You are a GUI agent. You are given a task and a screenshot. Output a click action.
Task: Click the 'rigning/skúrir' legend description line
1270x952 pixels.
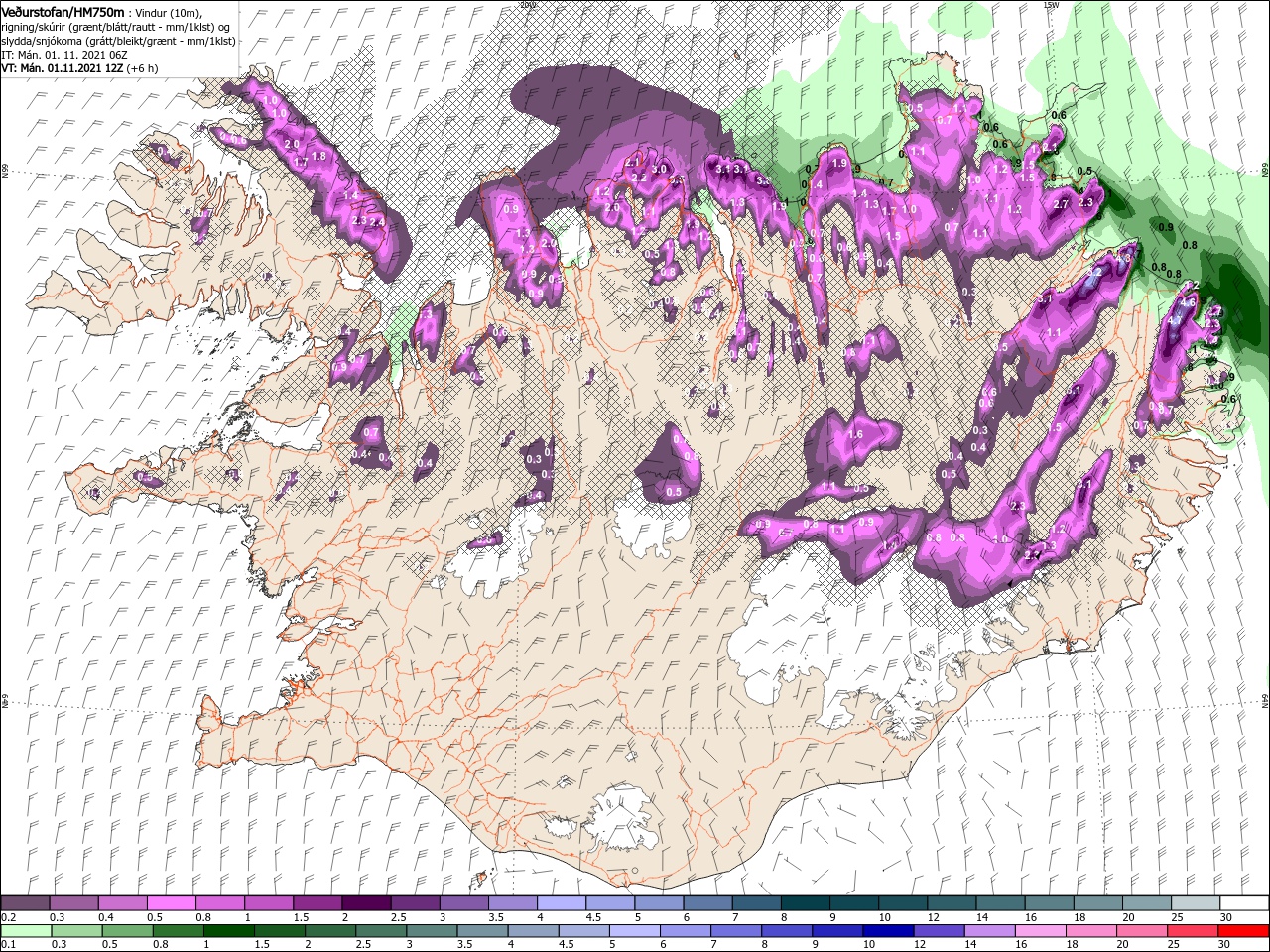[117, 26]
